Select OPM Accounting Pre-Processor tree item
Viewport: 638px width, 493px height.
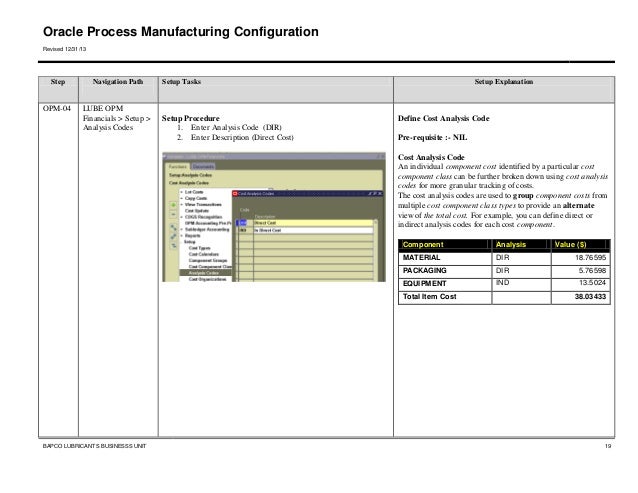pyautogui.click(x=208, y=223)
